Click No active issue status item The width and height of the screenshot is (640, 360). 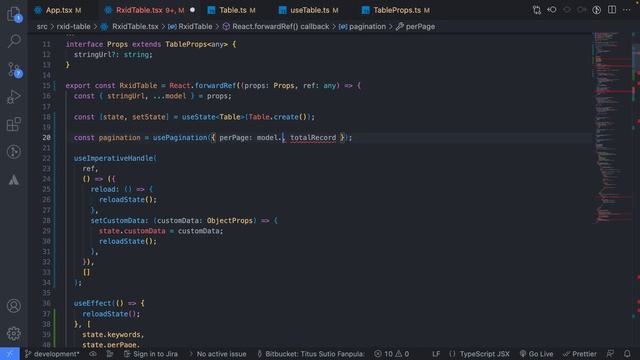(218, 354)
